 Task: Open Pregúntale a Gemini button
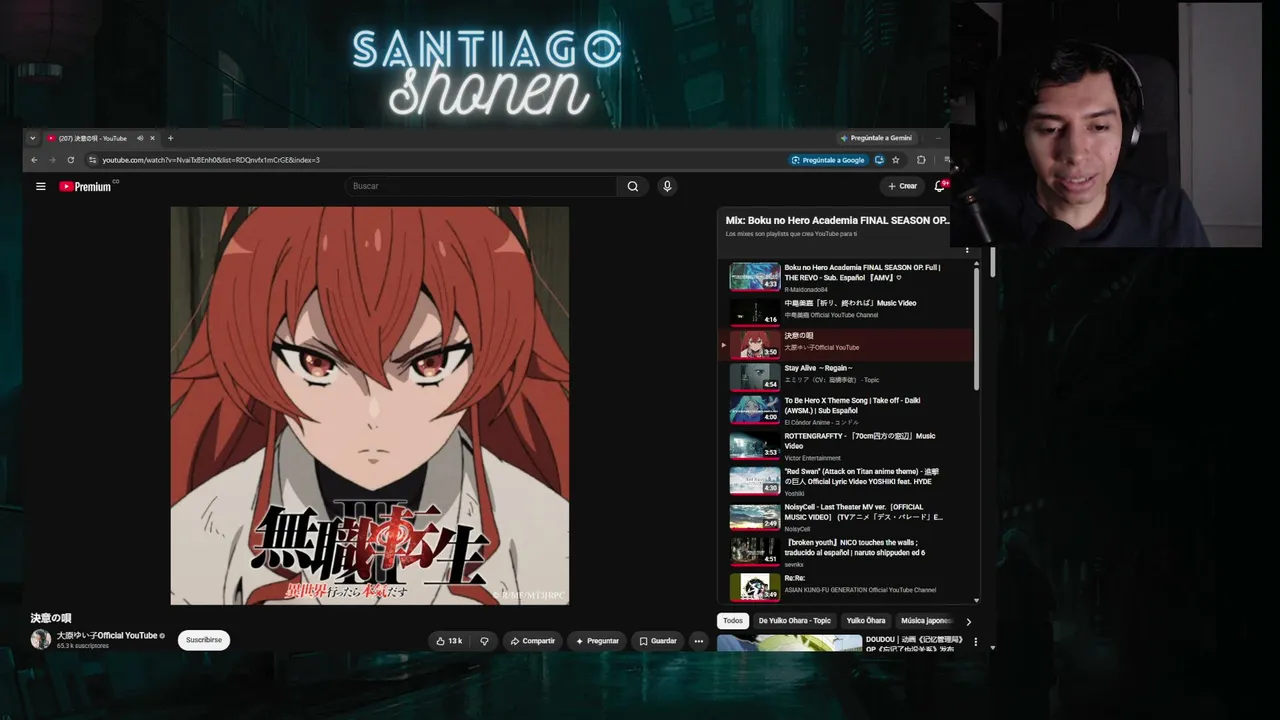click(x=876, y=138)
